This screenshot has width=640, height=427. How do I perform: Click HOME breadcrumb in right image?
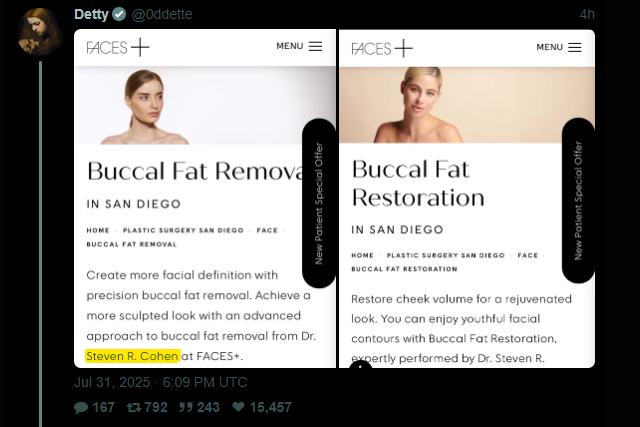pyautogui.click(x=362, y=256)
